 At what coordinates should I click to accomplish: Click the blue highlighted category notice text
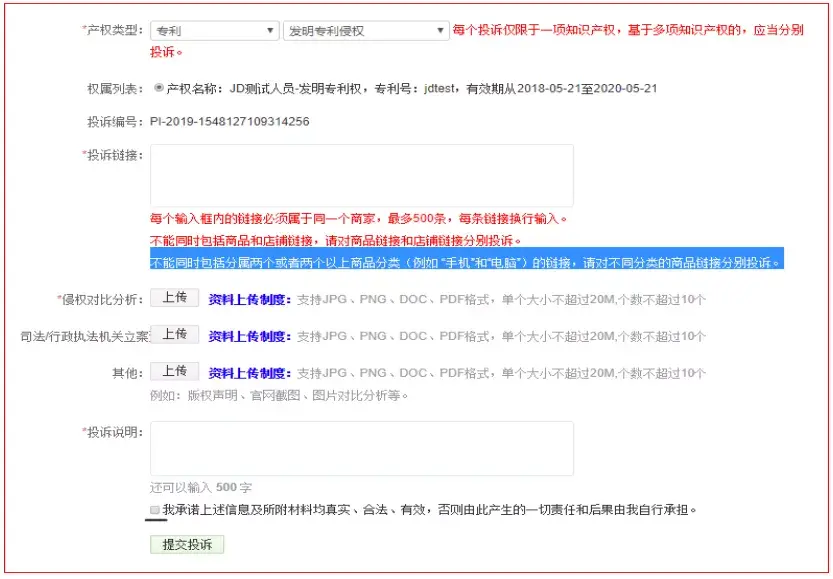coord(465,262)
